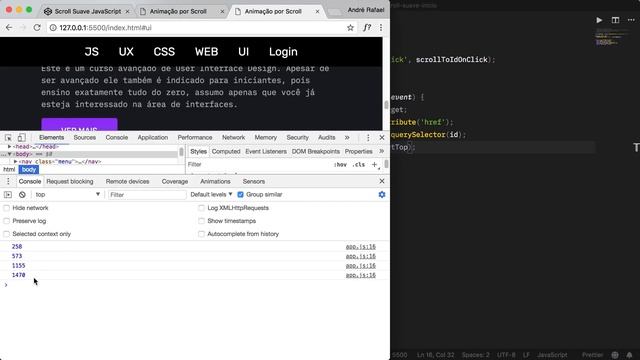
Task: Open the Application tab
Action: coord(153,138)
